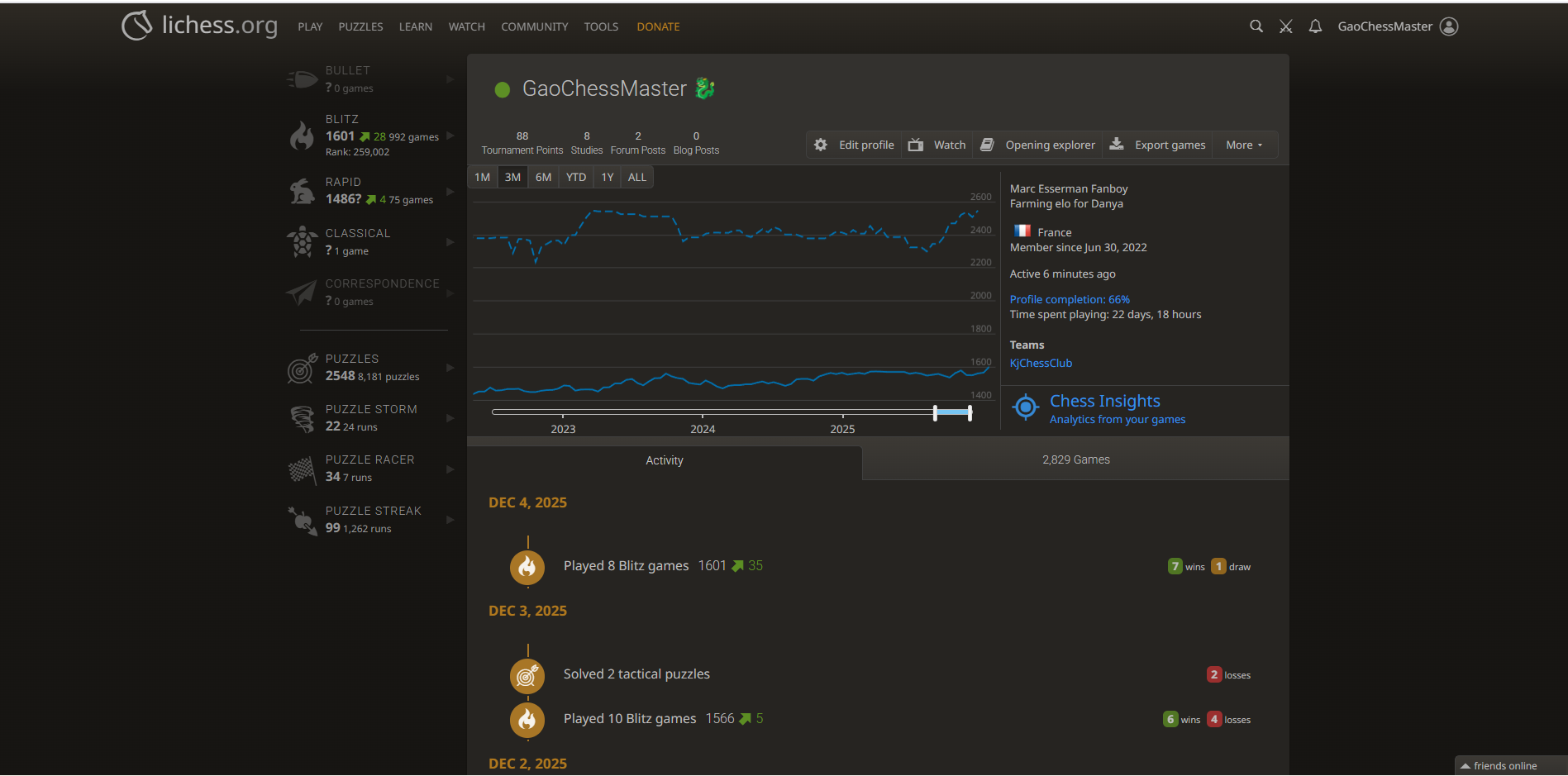Viewport: 1568px width, 776px height.
Task: Open the KjChessClub team link
Action: tap(1041, 363)
